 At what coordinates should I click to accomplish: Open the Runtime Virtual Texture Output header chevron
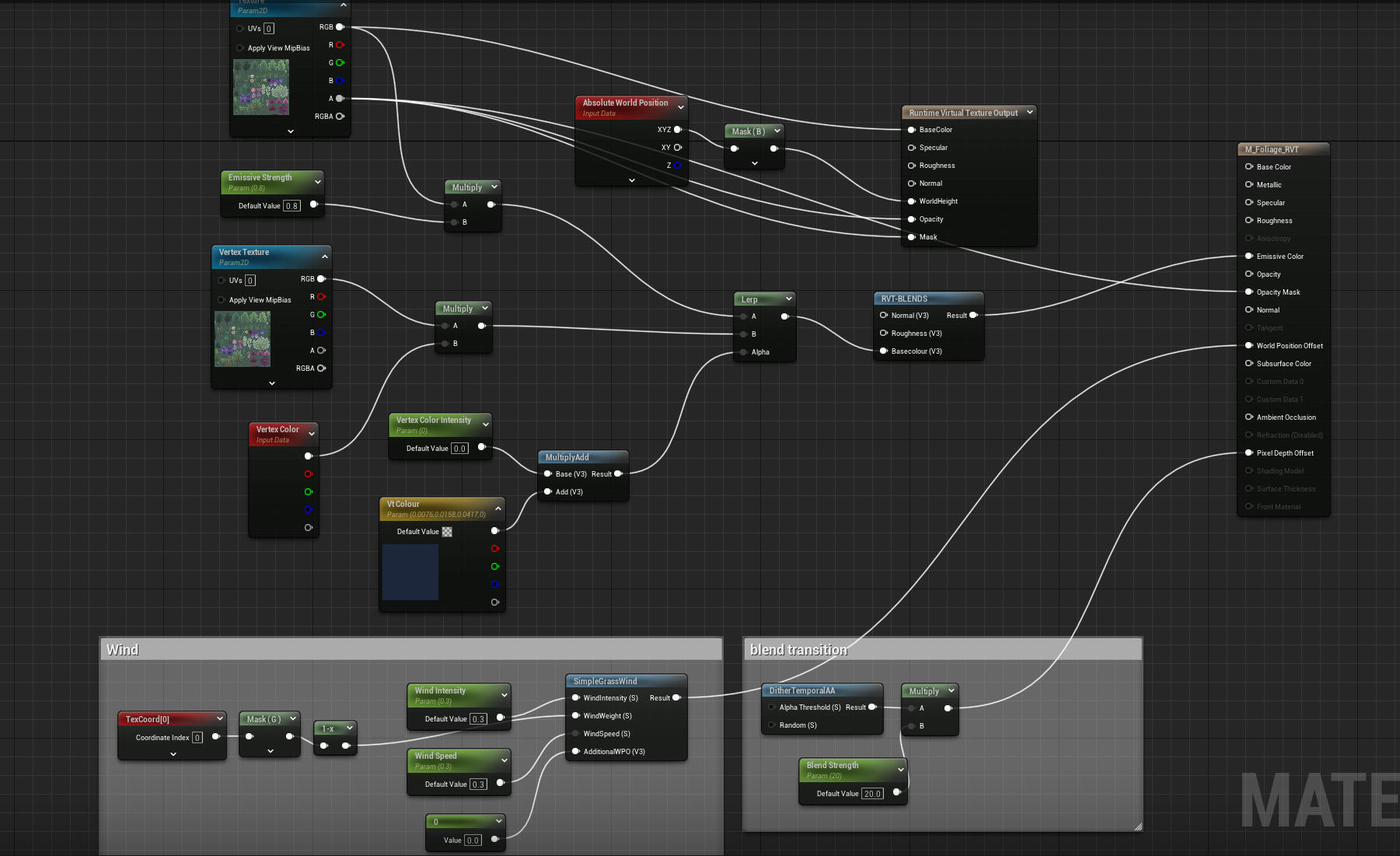(1030, 113)
